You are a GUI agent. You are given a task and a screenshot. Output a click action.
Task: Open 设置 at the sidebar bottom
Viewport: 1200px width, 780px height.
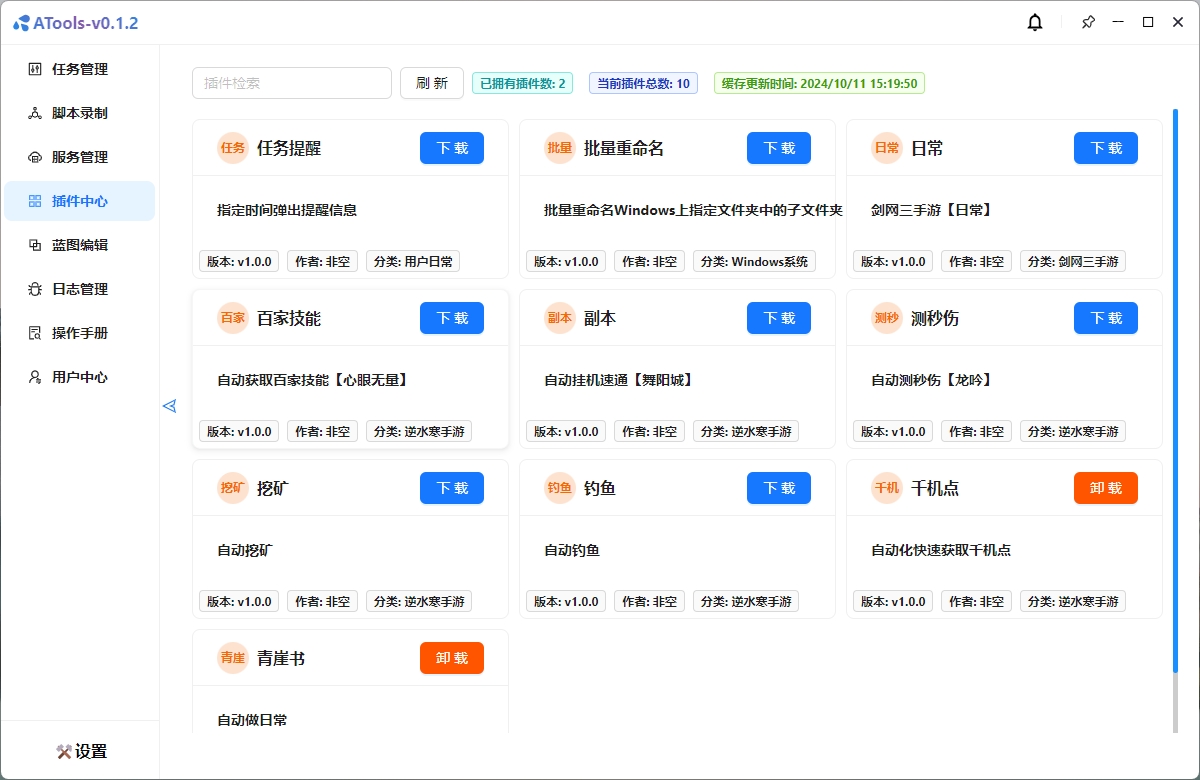(81, 751)
